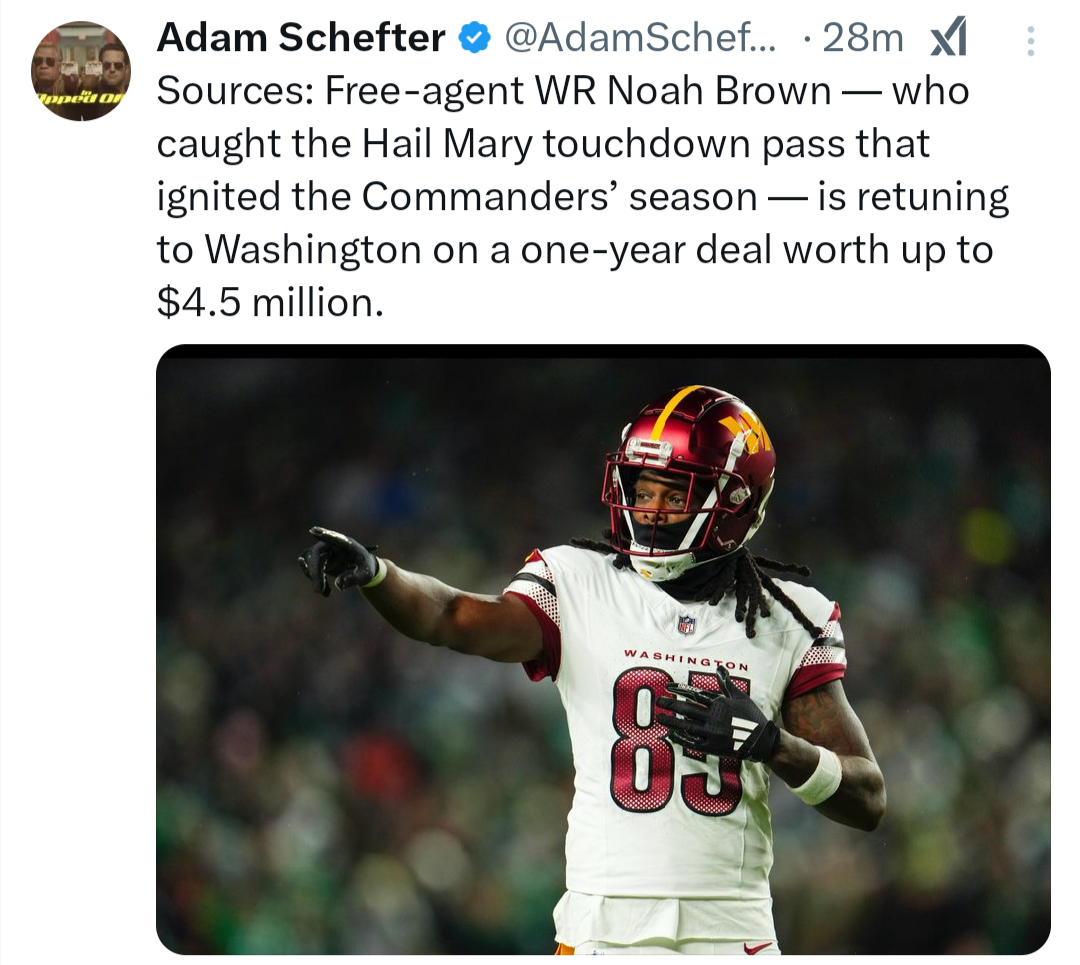
Task: Click the "Commanders’ season" phrase in tweet
Action: click(x=559, y=197)
